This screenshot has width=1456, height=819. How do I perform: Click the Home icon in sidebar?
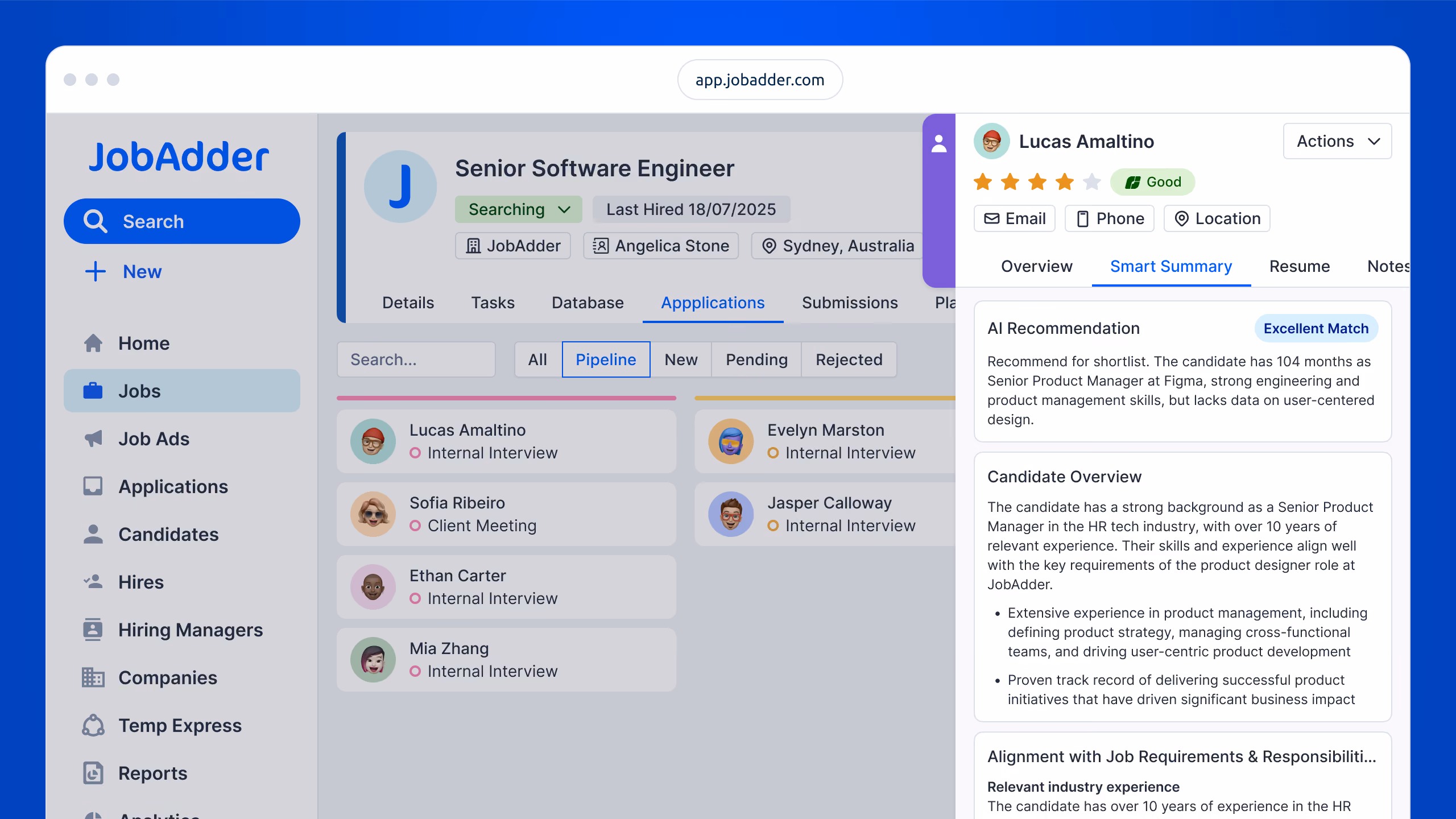(x=93, y=343)
